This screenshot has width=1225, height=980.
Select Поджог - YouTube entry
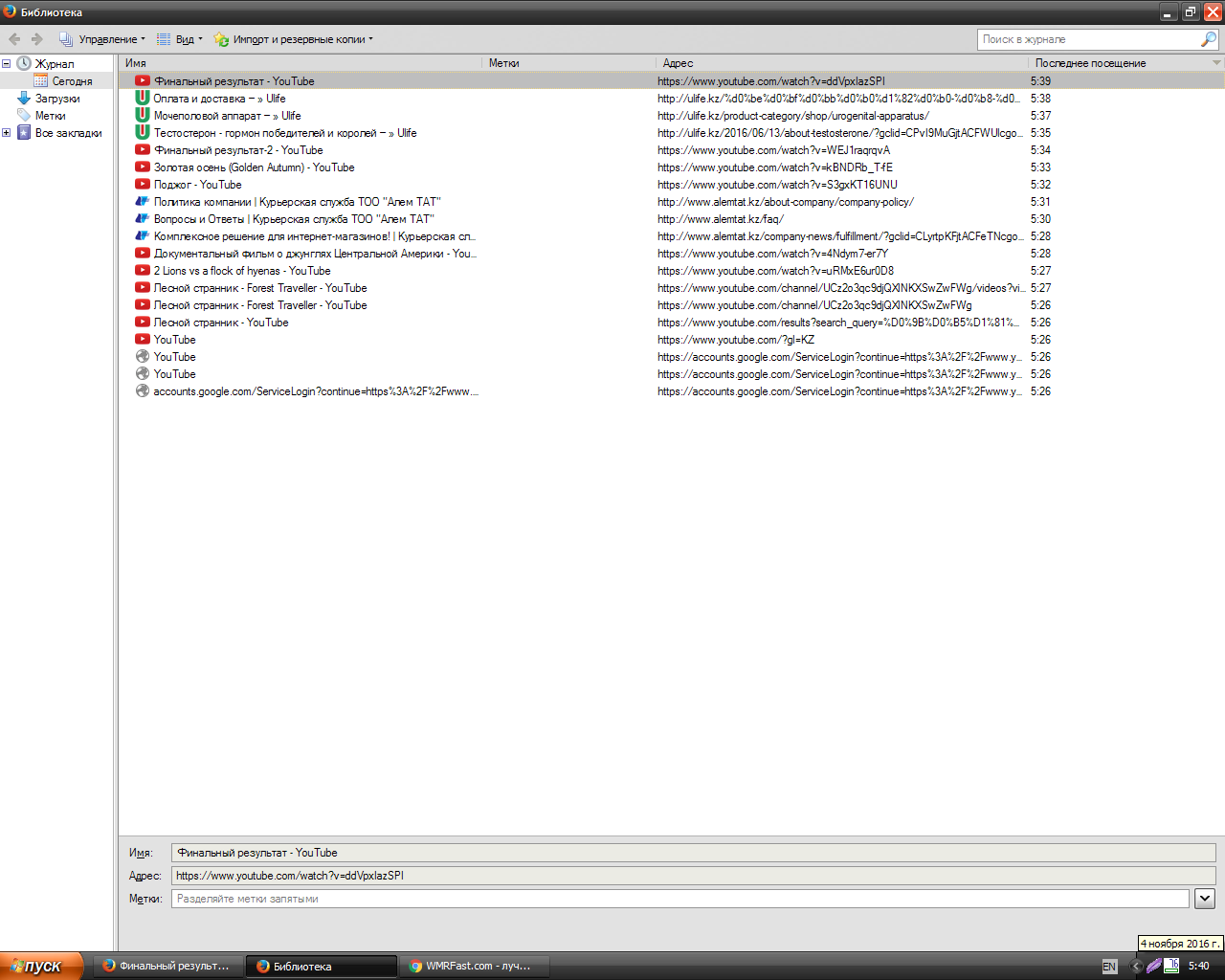pyautogui.click(x=672, y=185)
